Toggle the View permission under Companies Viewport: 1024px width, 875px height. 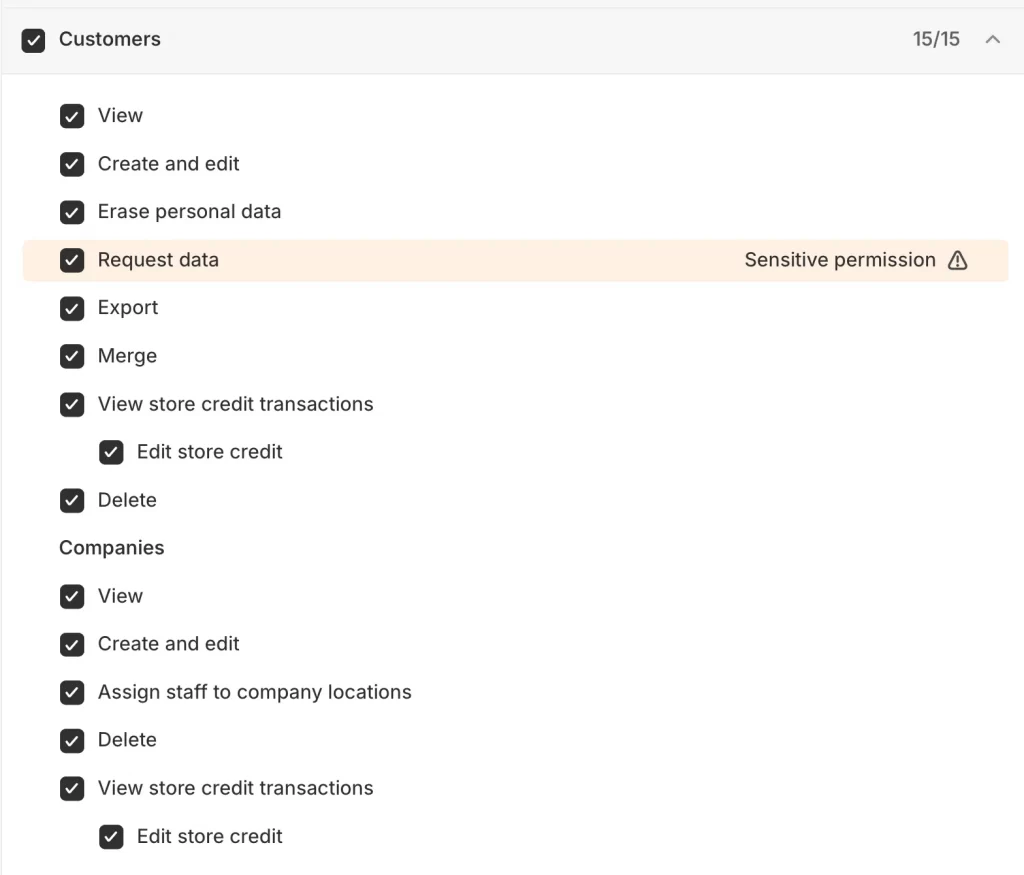tap(72, 596)
